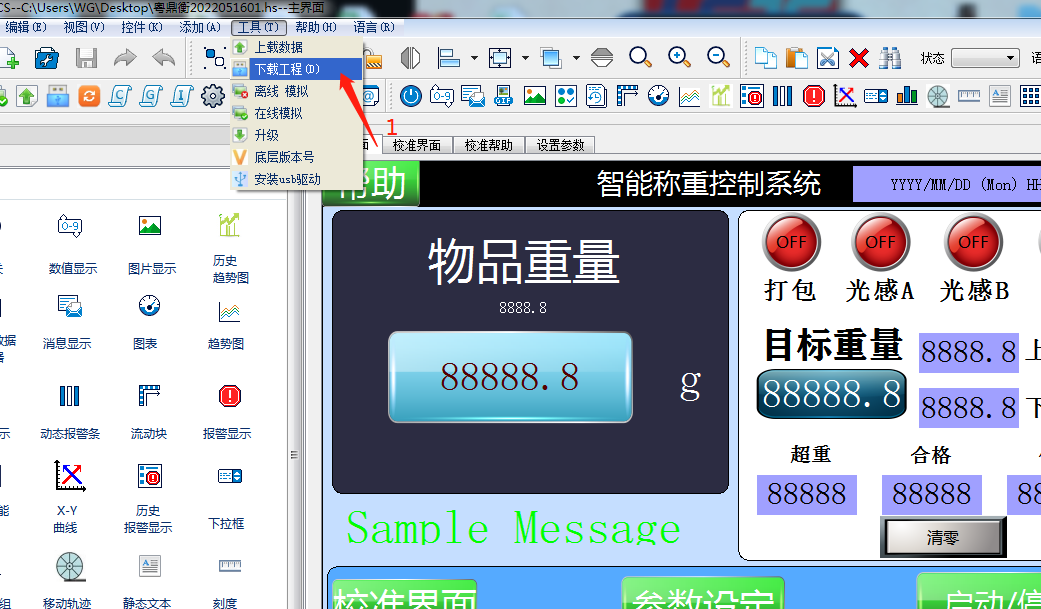Screen dimensions: 1041x609
Task: Open the C script icon
Action: pos(120,96)
